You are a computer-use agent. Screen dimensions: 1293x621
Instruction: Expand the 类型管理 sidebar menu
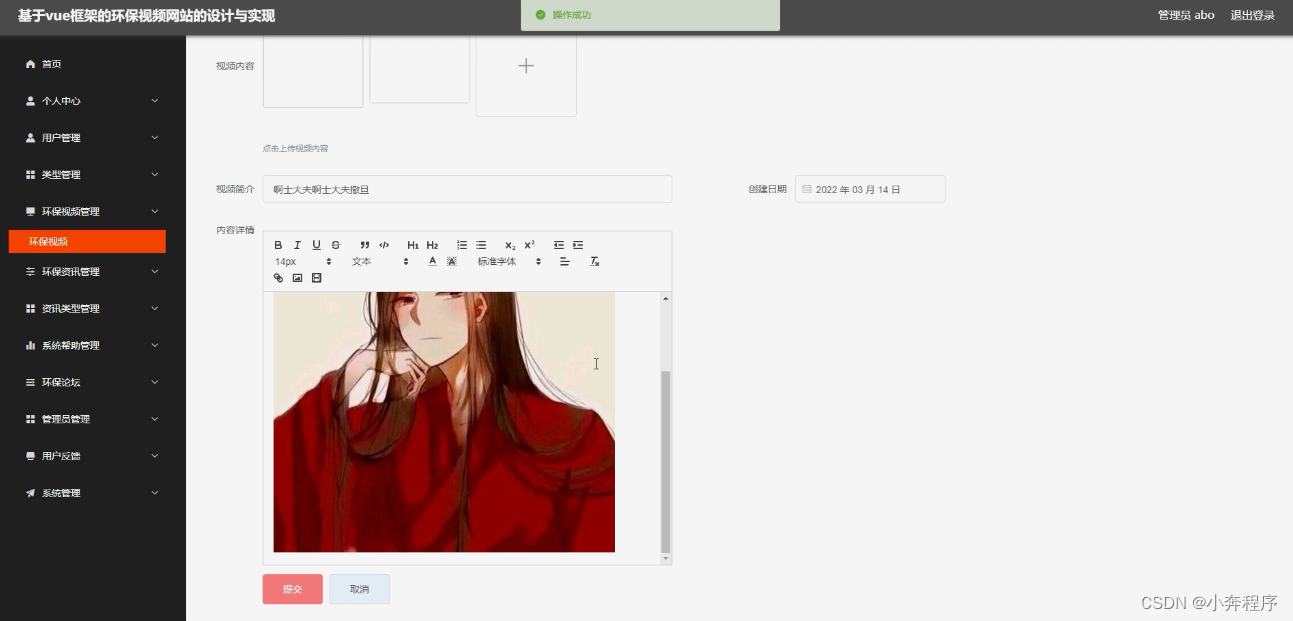(93, 175)
